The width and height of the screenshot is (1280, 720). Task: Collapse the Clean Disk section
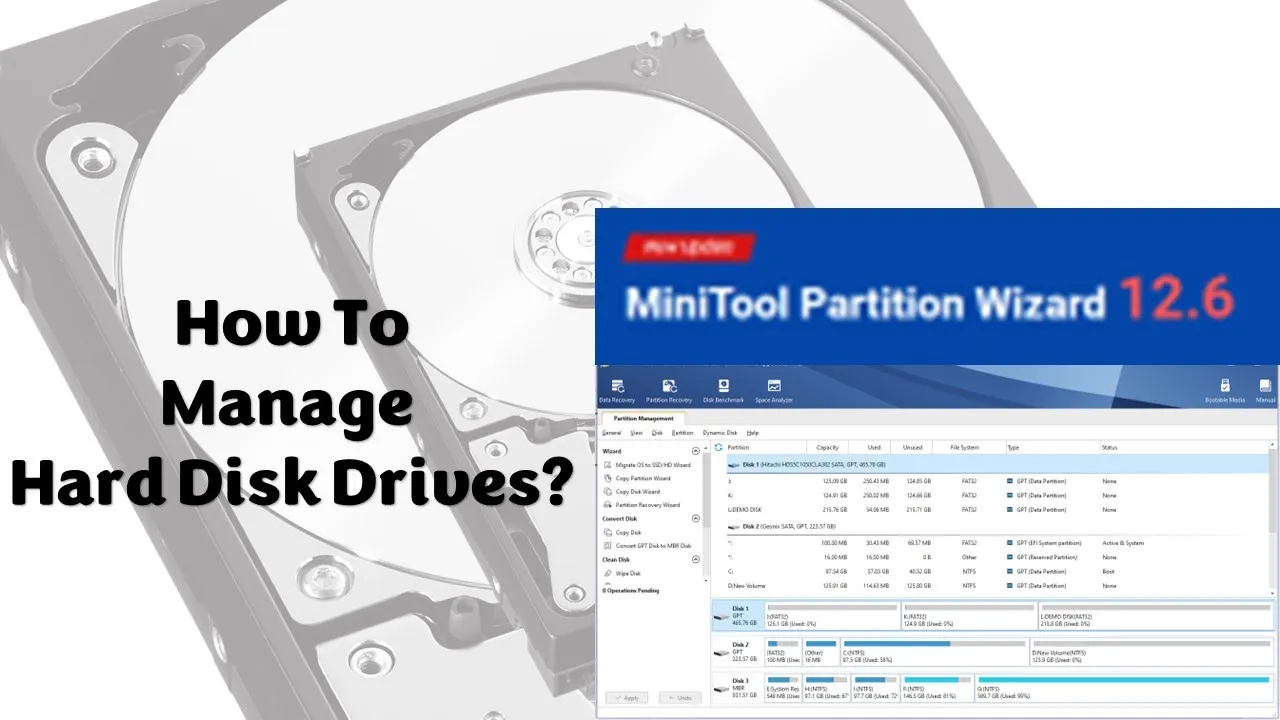pyautogui.click(x=695, y=559)
